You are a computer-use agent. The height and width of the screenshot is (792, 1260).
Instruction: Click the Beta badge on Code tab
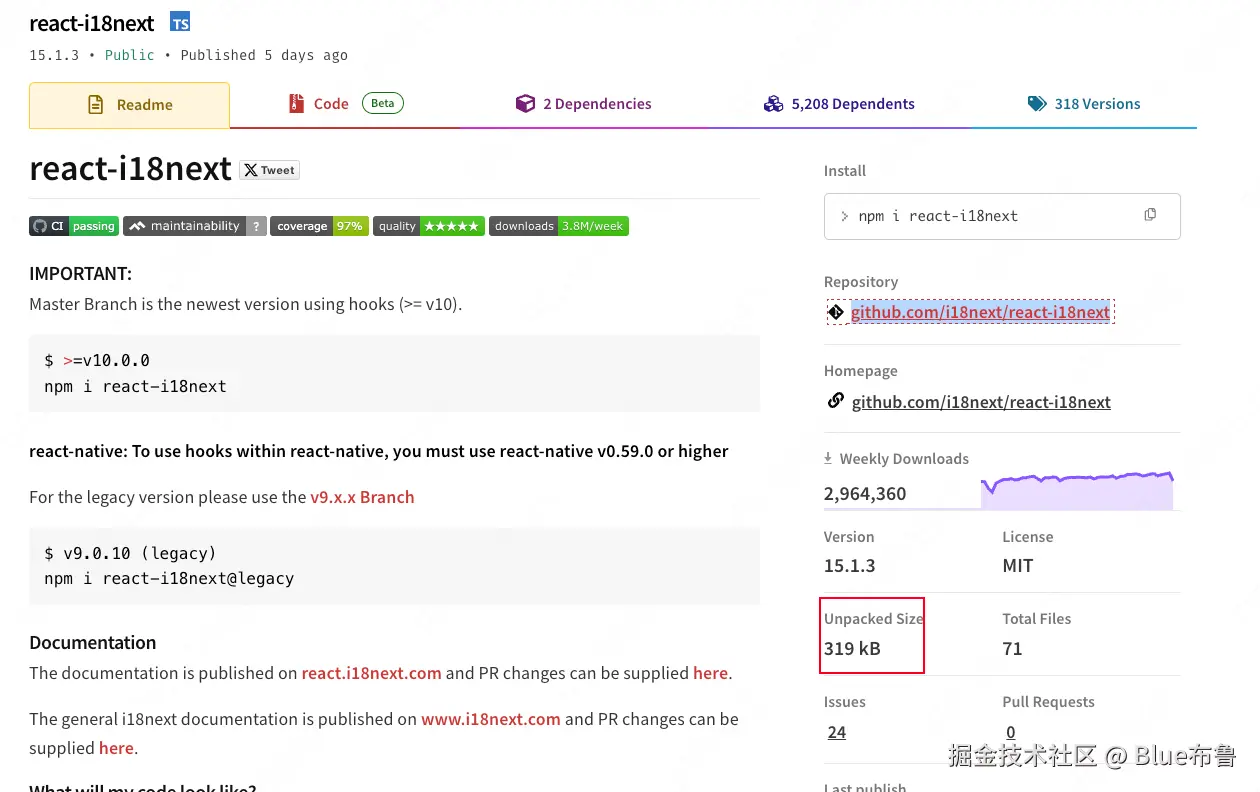click(x=383, y=103)
